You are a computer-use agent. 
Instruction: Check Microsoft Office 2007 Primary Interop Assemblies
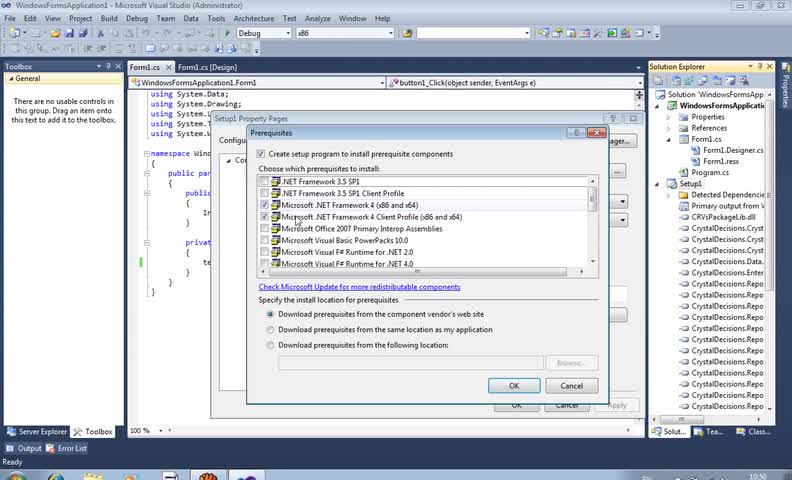[x=264, y=228]
